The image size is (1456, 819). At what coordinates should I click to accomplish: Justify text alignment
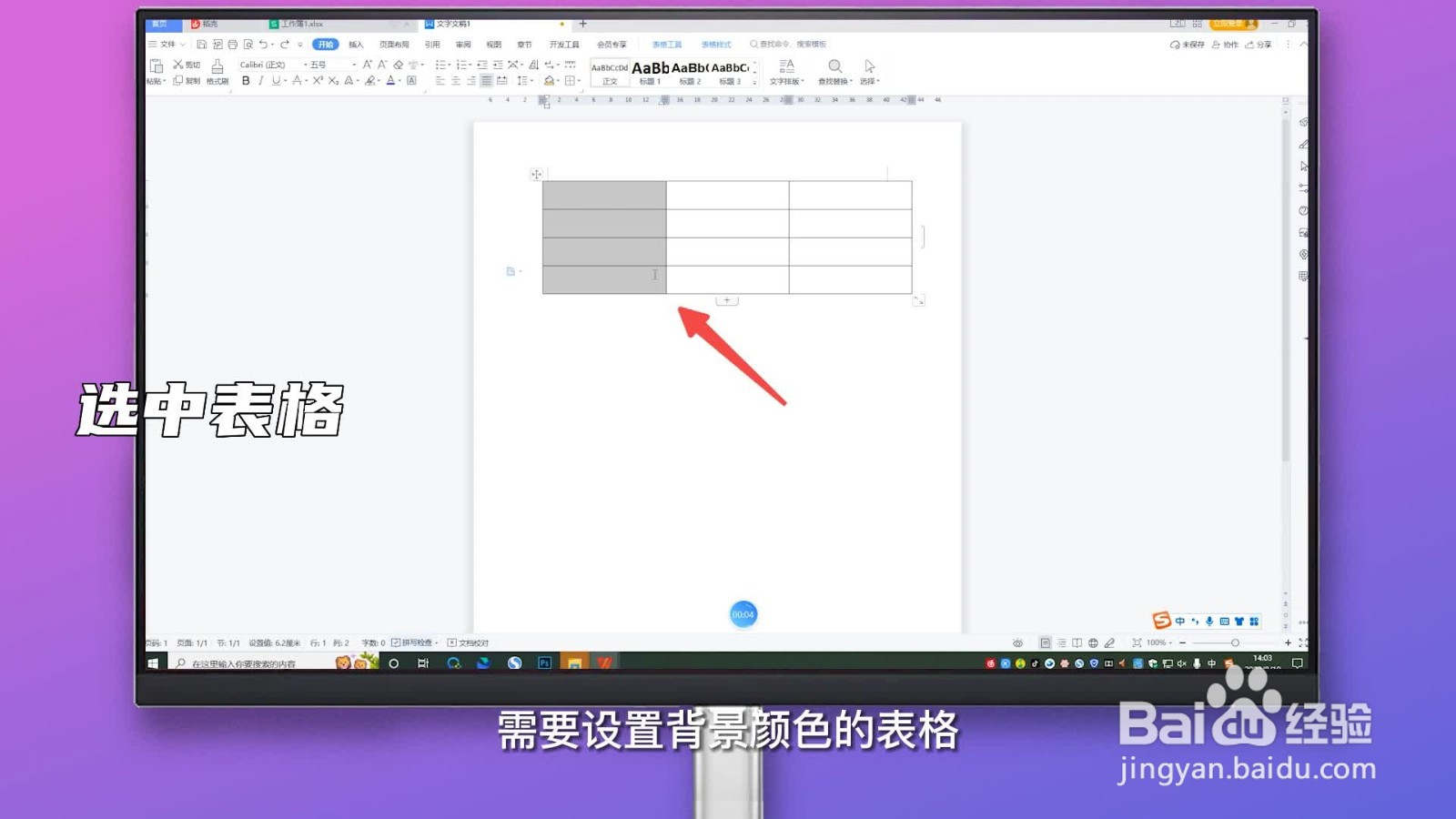(487, 81)
